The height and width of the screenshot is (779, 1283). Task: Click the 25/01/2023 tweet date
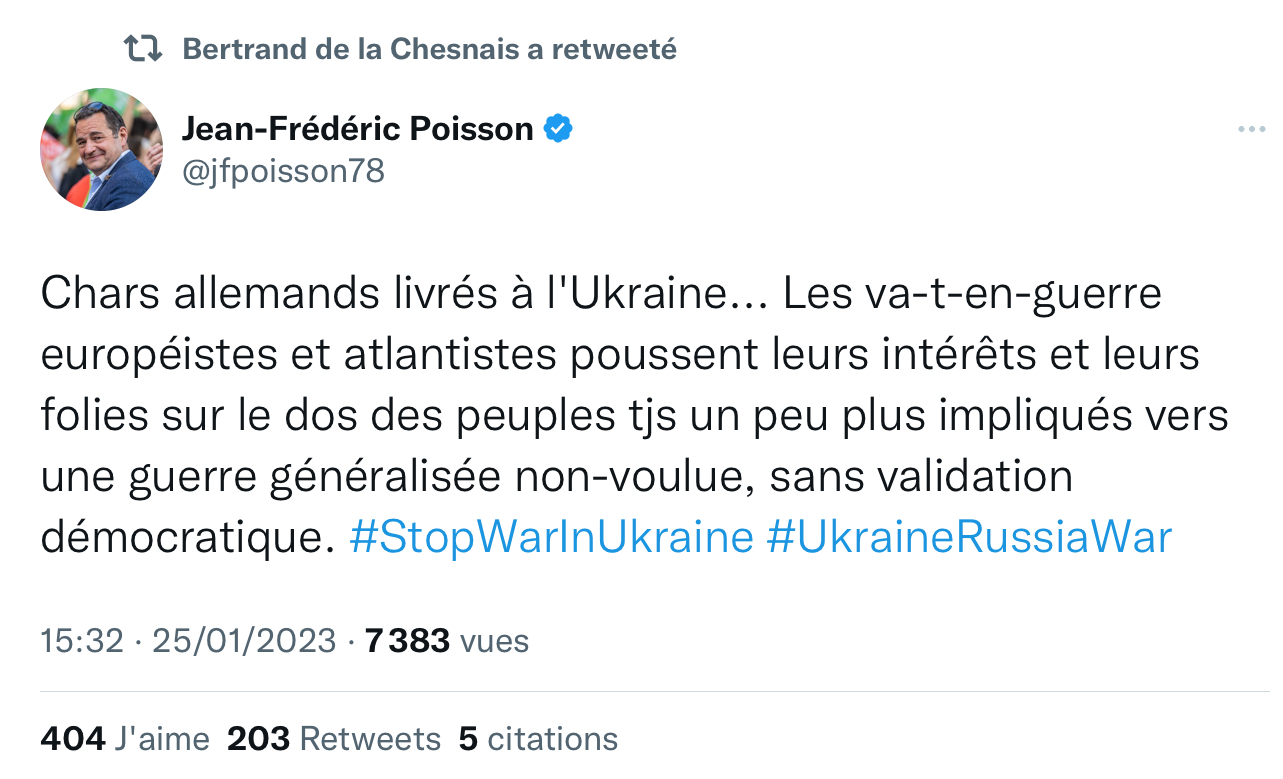click(243, 641)
